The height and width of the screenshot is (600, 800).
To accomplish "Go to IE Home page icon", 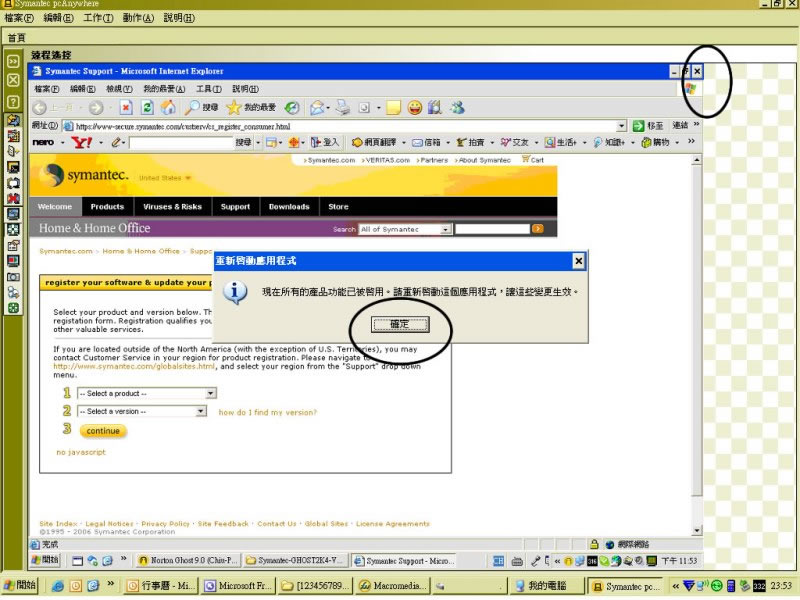I will click(168, 108).
